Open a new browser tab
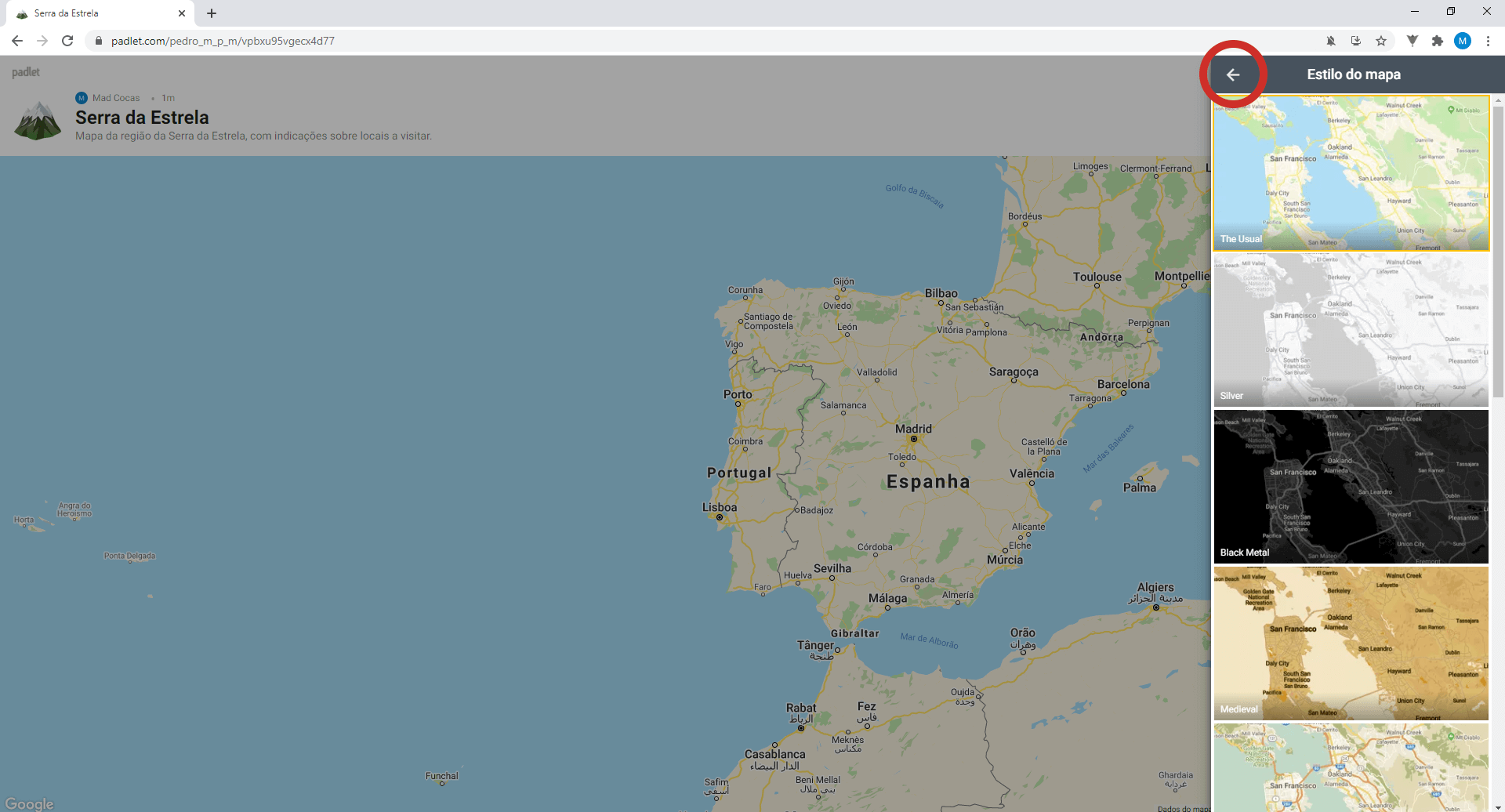1505x812 pixels. (212, 13)
